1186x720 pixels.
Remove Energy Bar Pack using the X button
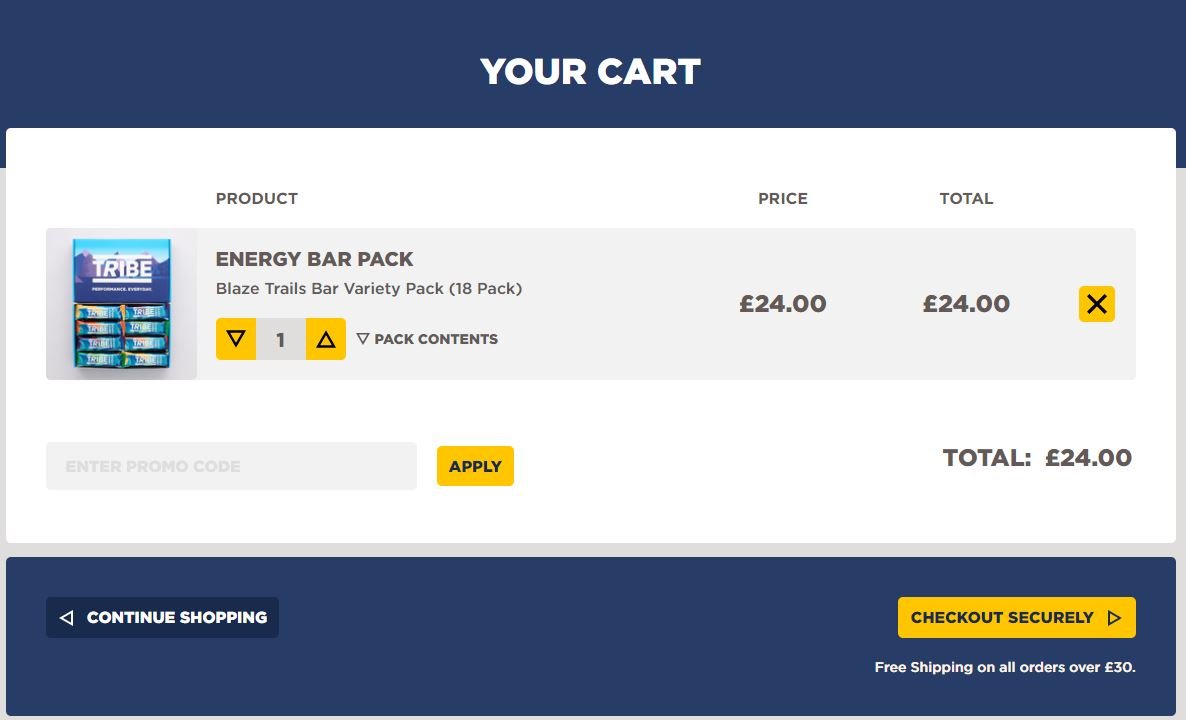[x=1097, y=304]
